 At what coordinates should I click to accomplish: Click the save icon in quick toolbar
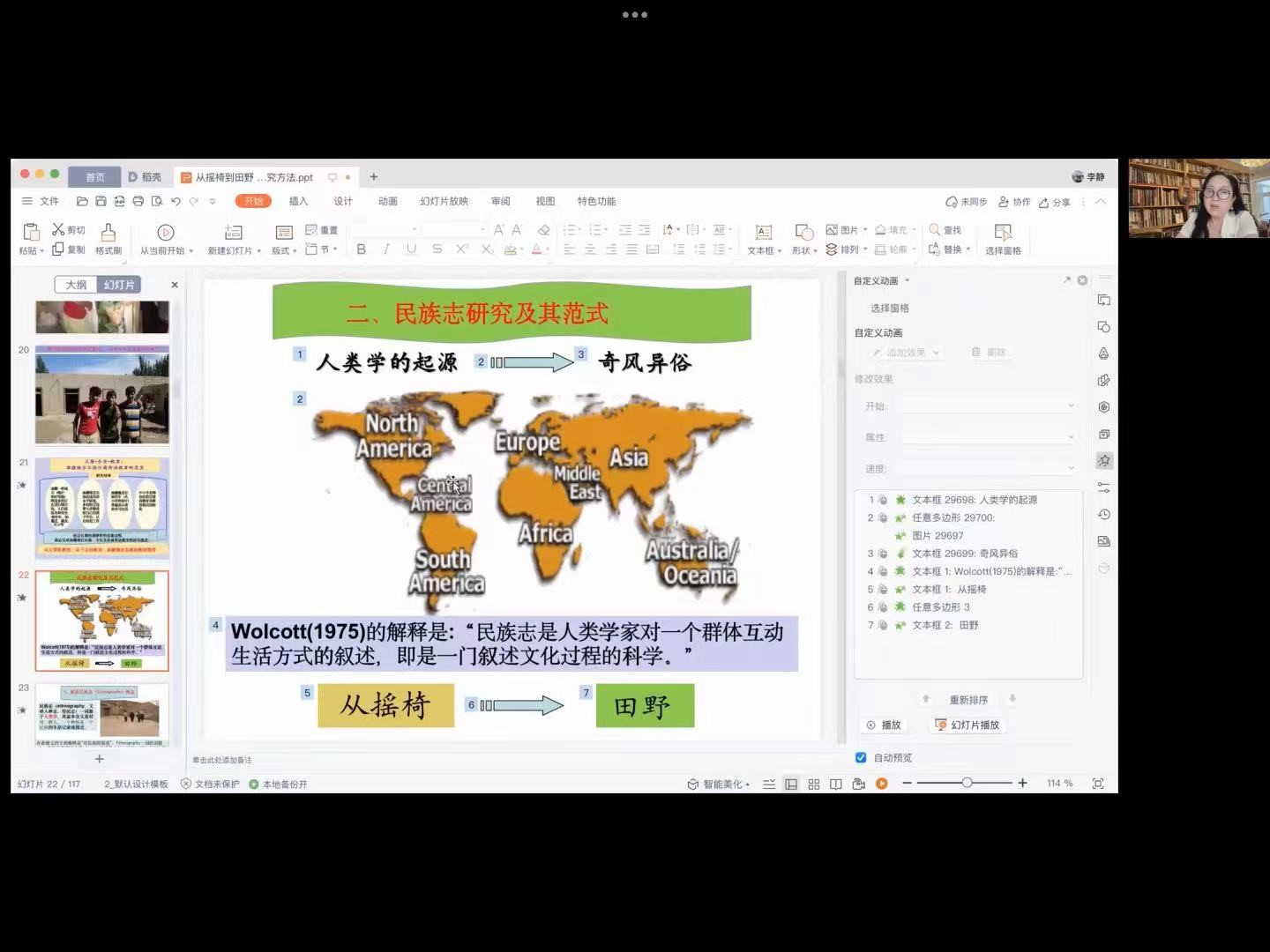coord(101,202)
